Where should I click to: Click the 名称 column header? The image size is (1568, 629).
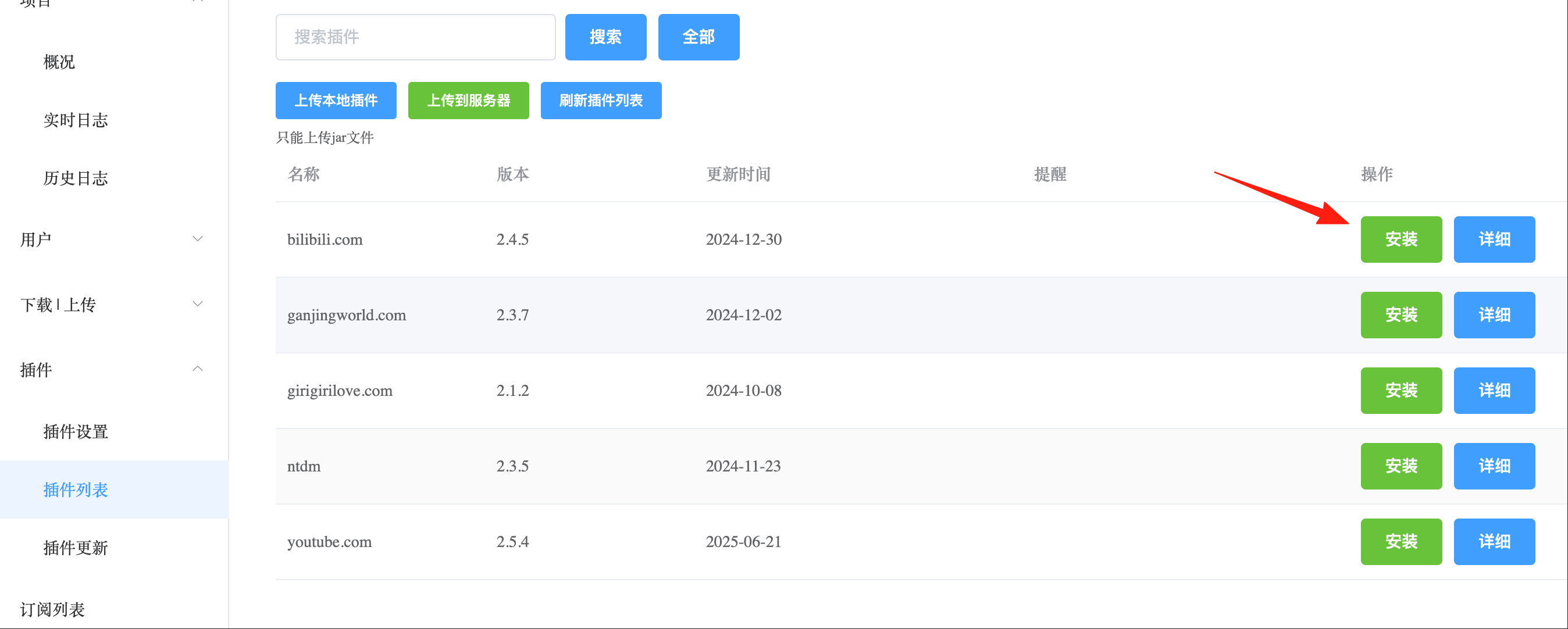tap(303, 174)
